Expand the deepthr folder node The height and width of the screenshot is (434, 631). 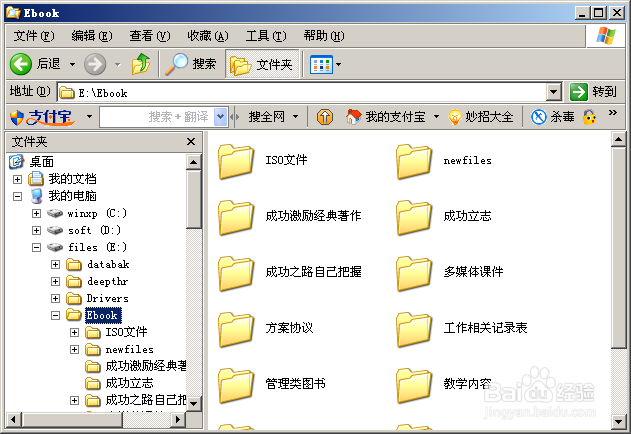pyautogui.click(x=56, y=281)
